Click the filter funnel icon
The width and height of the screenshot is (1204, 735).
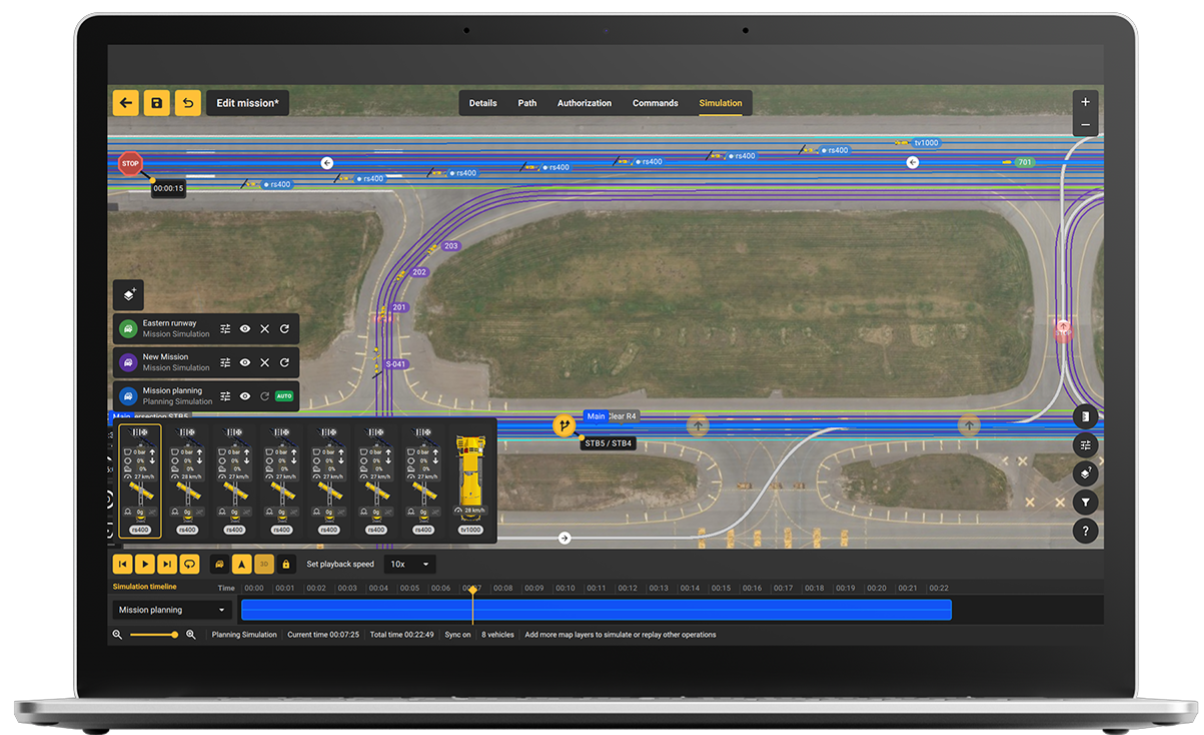point(1085,502)
